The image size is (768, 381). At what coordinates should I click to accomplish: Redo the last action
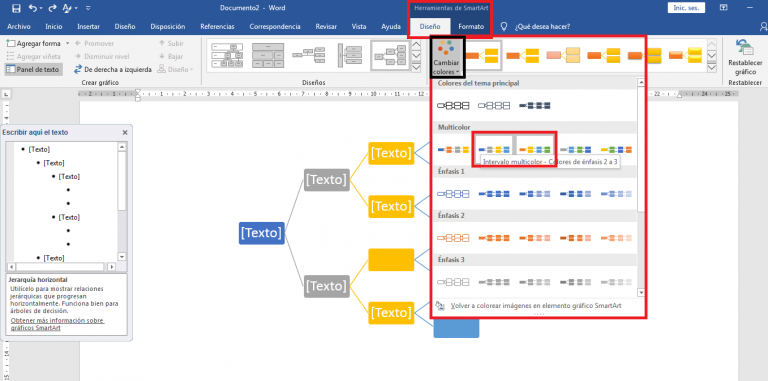[53, 8]
